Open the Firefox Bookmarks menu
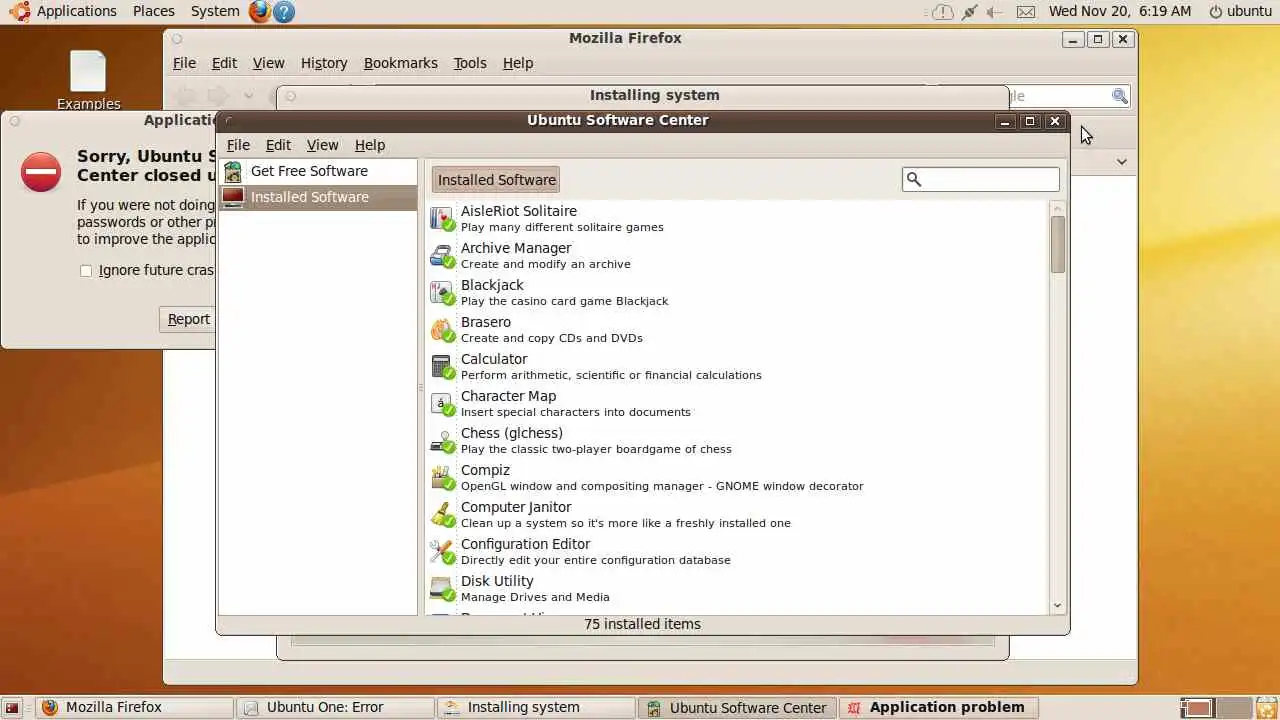This screenshot has height=720, width=1280. (x=401, y=63)
